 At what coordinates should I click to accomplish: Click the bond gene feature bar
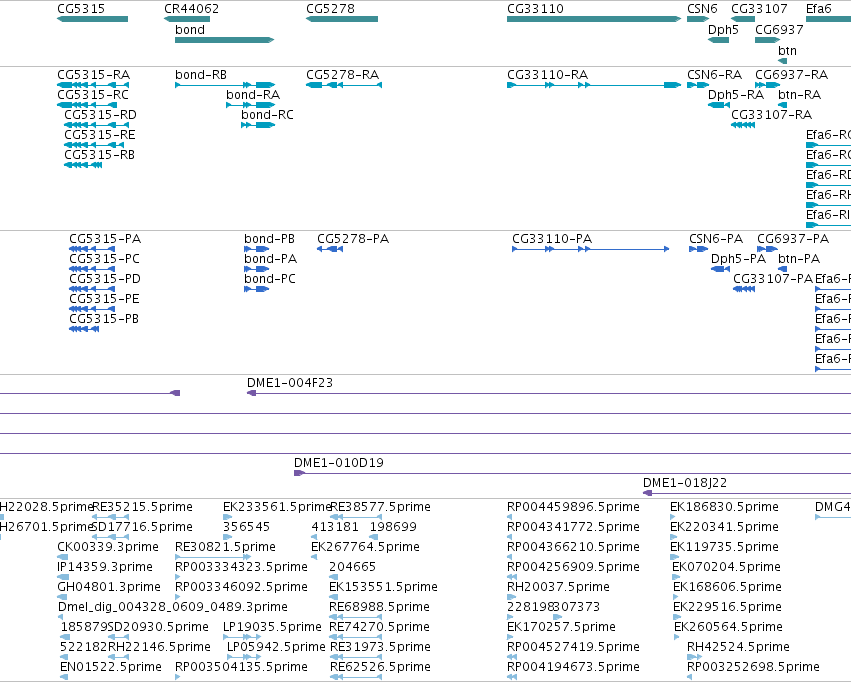(224, 40)
